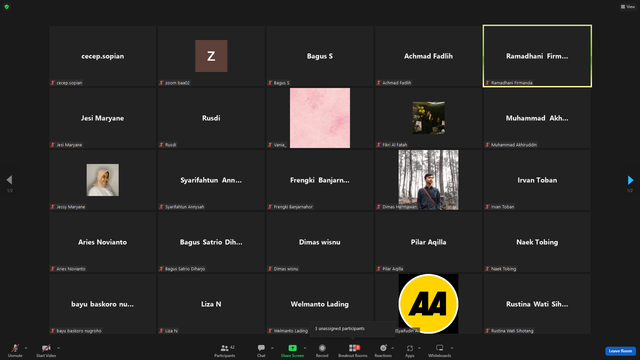The height and width of the screenshot is (360, 640).
Task: Open the Reactions menu
Action: pyautogui.click(x=383, y=350)
